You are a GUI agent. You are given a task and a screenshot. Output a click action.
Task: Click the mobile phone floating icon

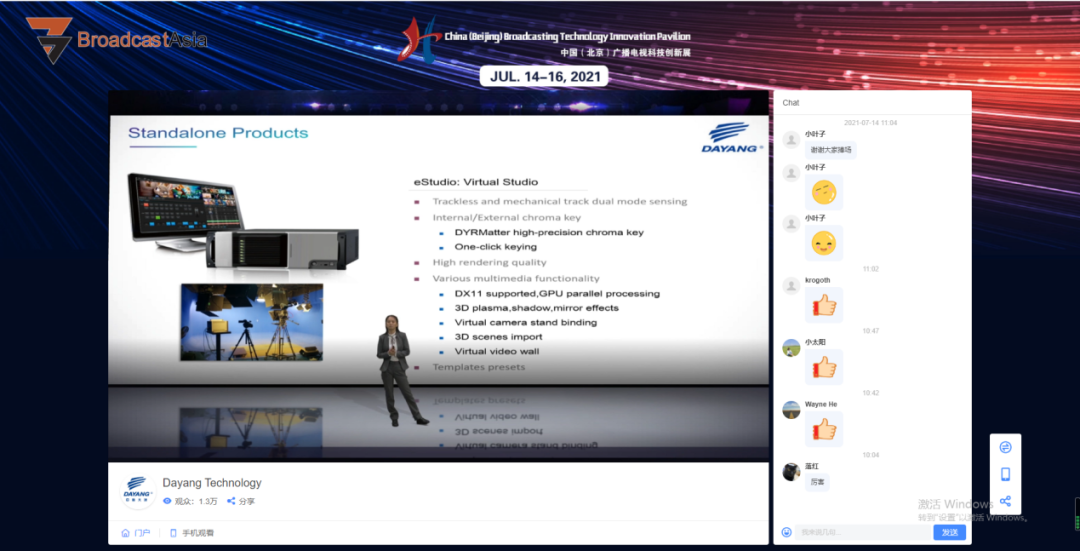1005,474
